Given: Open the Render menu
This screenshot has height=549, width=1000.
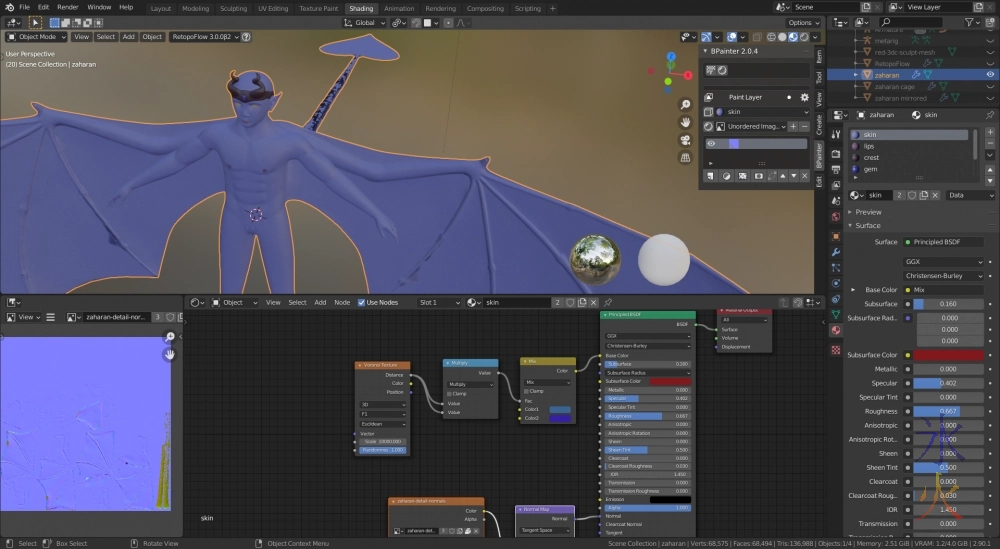Looking at the screenshot, I should pos(68,7).
